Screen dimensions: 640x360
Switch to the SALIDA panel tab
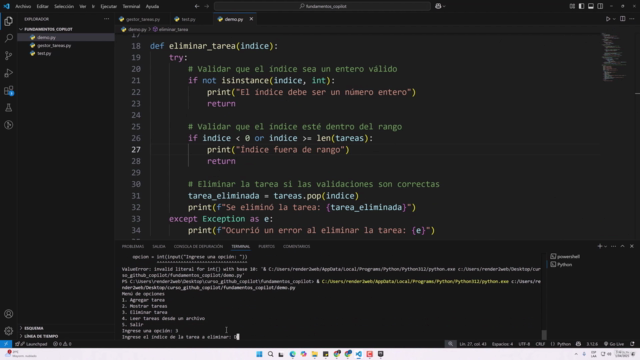tap(159, 246)
